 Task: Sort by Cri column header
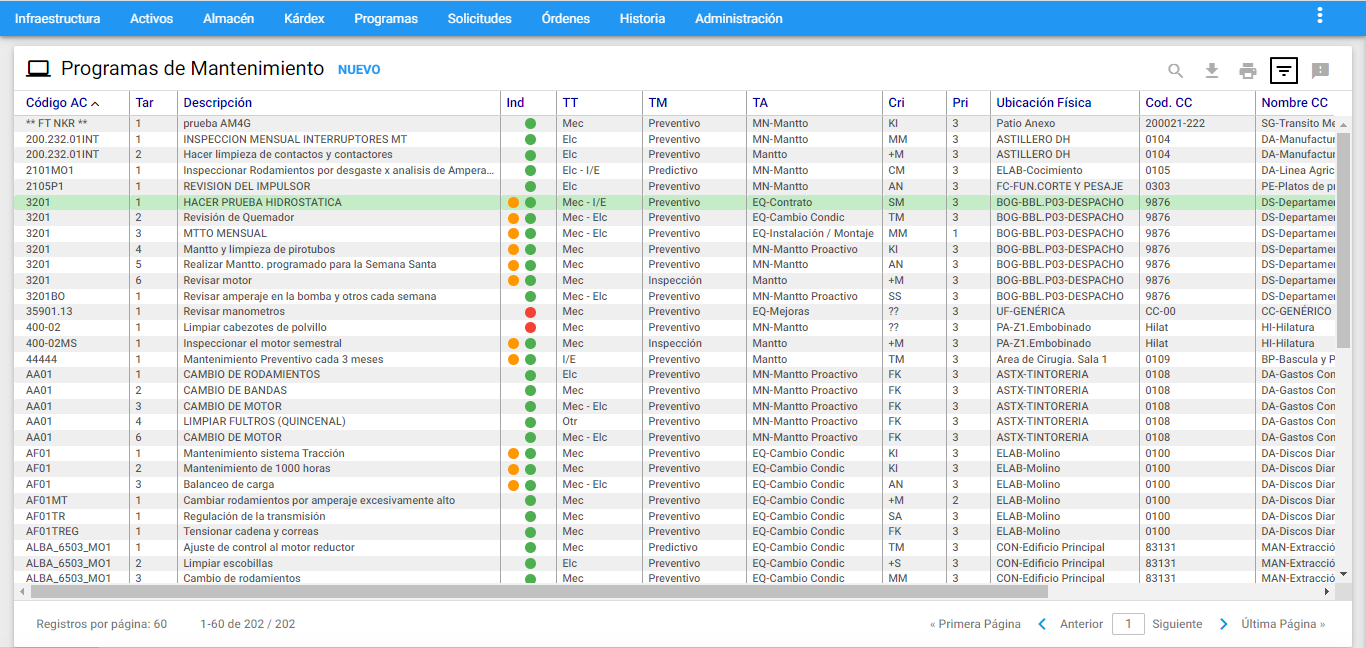pyautogui.click(x=896, y=103)
